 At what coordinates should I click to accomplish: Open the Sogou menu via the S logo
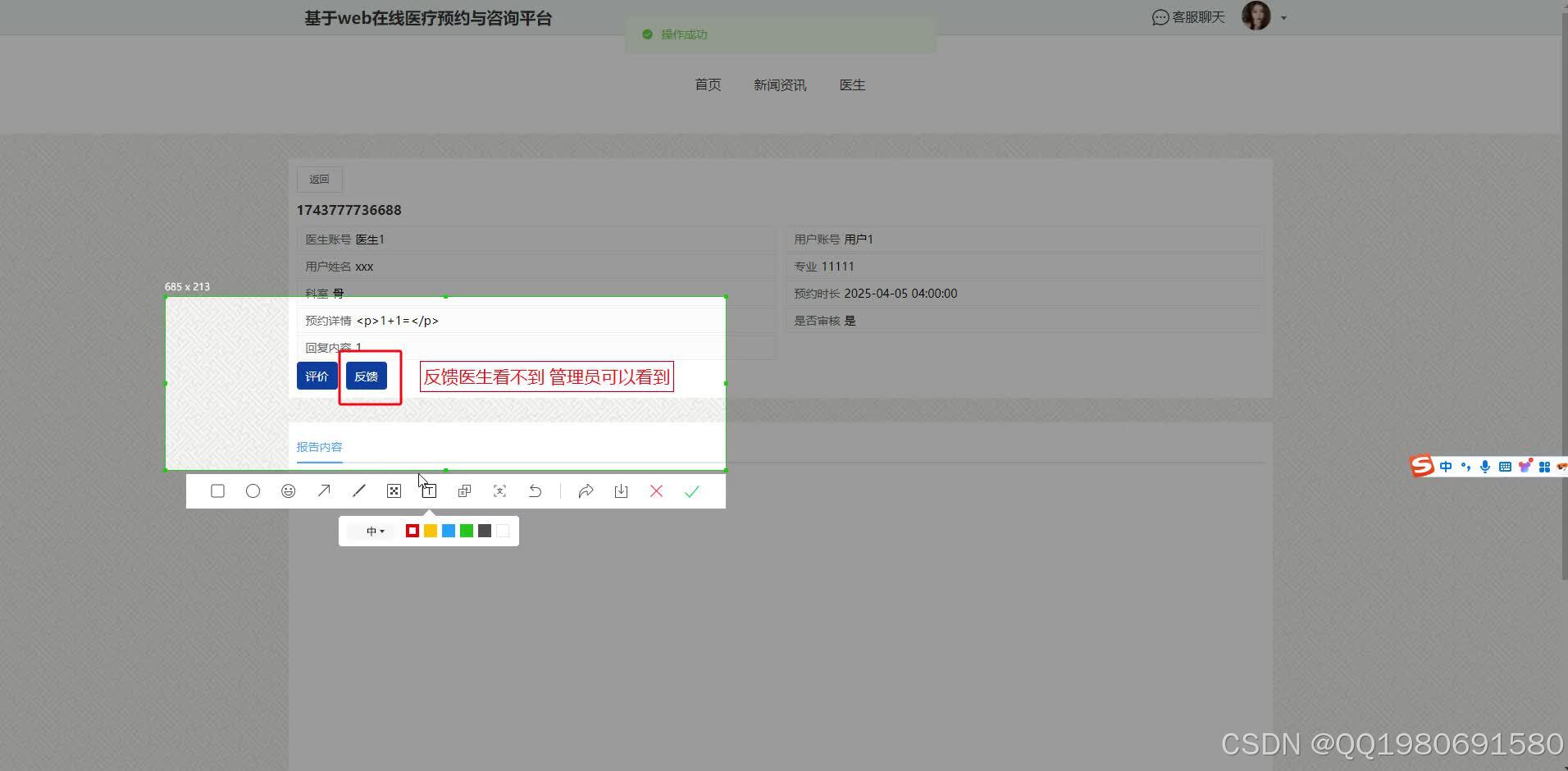coord(1421,466)
